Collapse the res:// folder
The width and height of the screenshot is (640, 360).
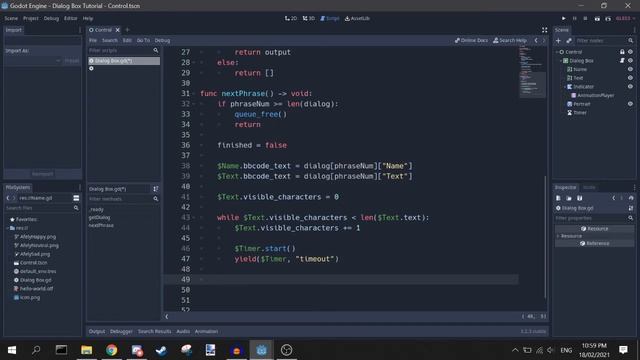coord(8,228)
